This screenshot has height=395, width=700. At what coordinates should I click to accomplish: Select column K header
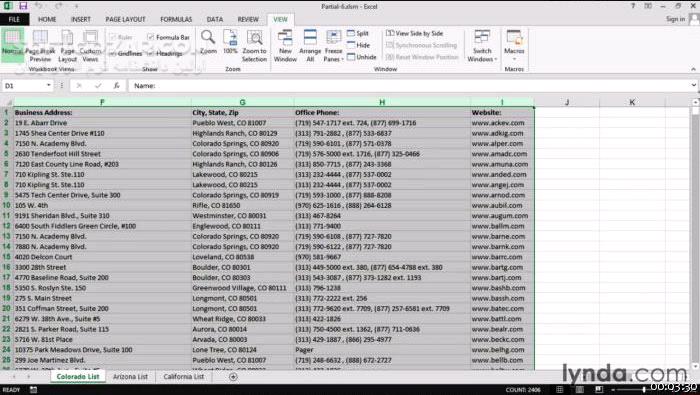(632, 102)
